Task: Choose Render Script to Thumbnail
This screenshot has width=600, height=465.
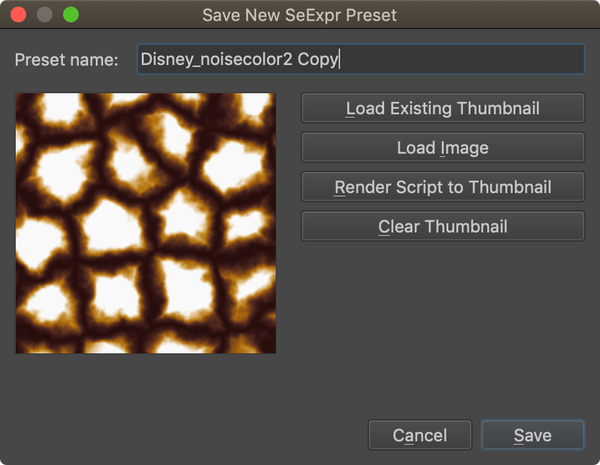Action: [442, 187]
